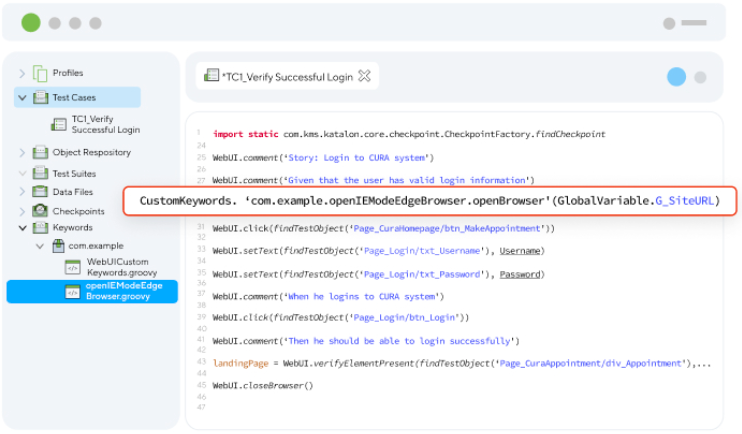742x434 pixels.
Task: Click the import static code line
Action: tap(409, 134)
